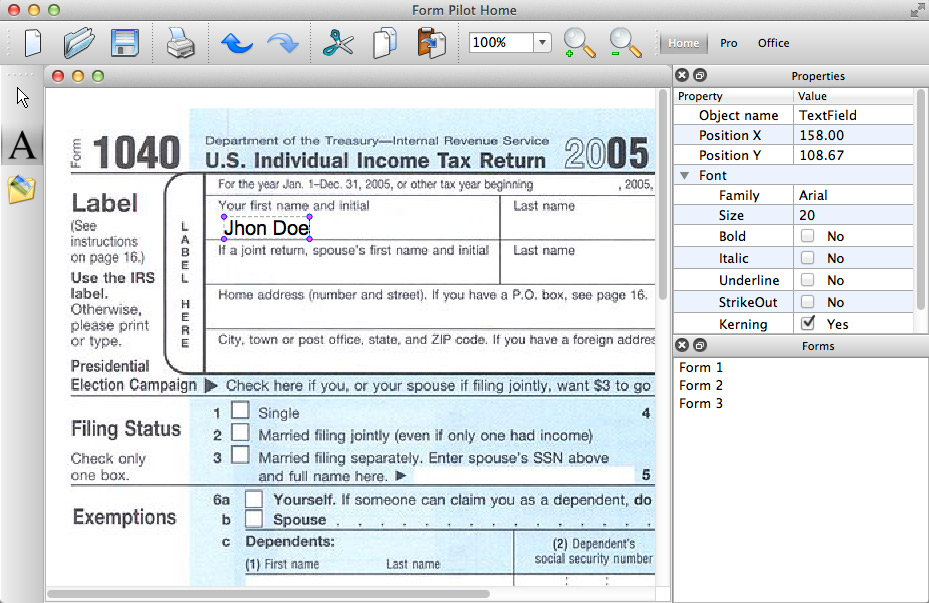Close the inner document window with red button
The height and width of the screenshot is (603, 929).
[x=58, y=76]
